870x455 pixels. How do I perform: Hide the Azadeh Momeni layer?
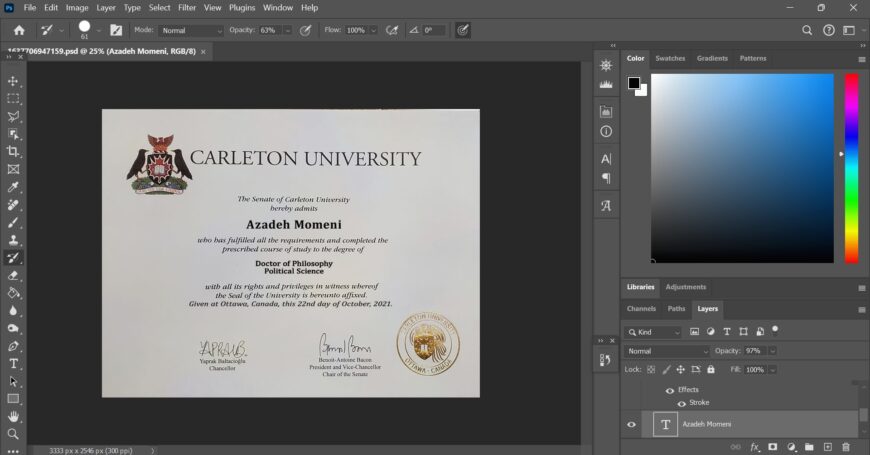click(x=631, y=424)
